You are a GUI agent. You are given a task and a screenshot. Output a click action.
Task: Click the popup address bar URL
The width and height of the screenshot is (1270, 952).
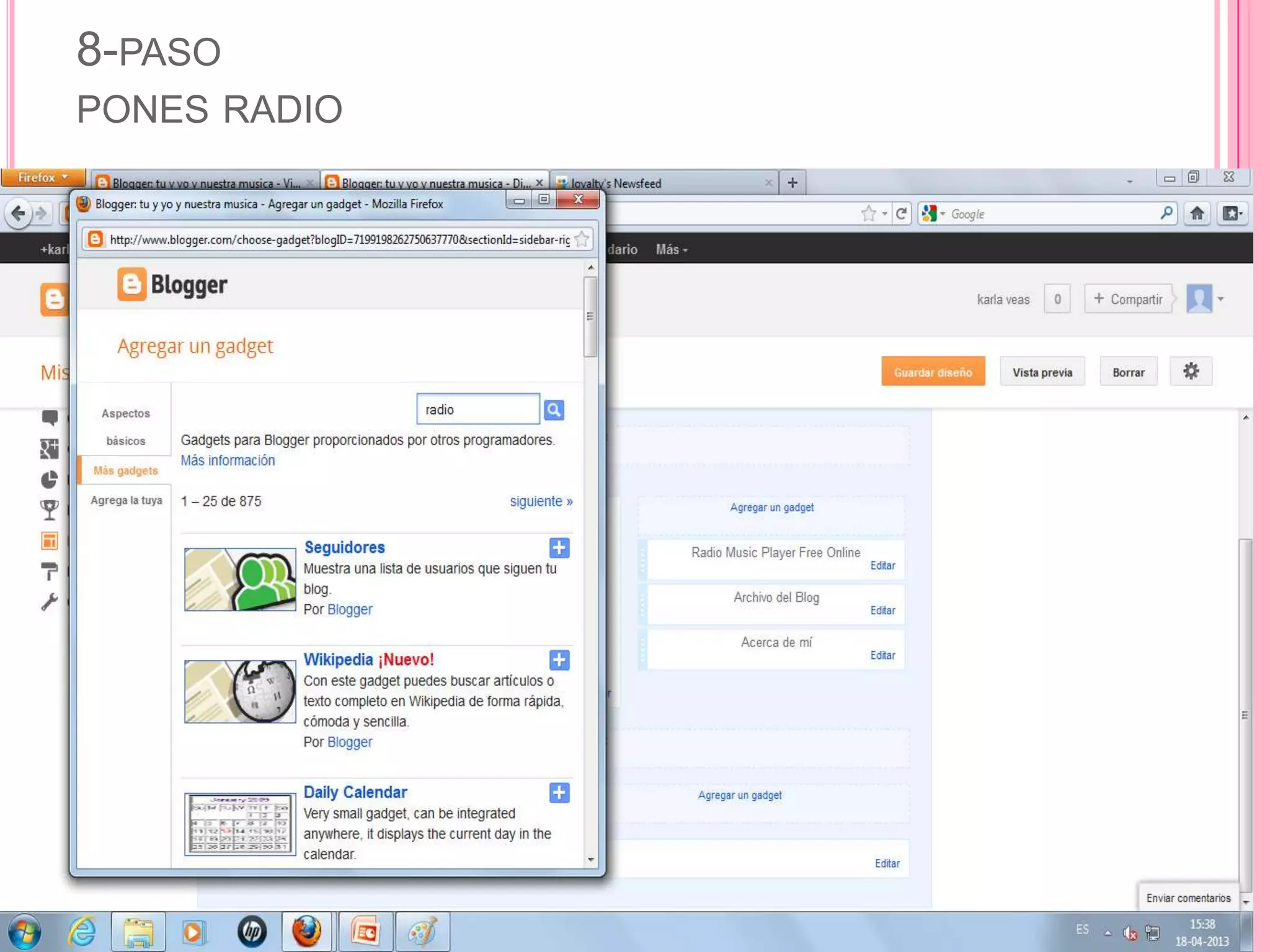point(339,239)
